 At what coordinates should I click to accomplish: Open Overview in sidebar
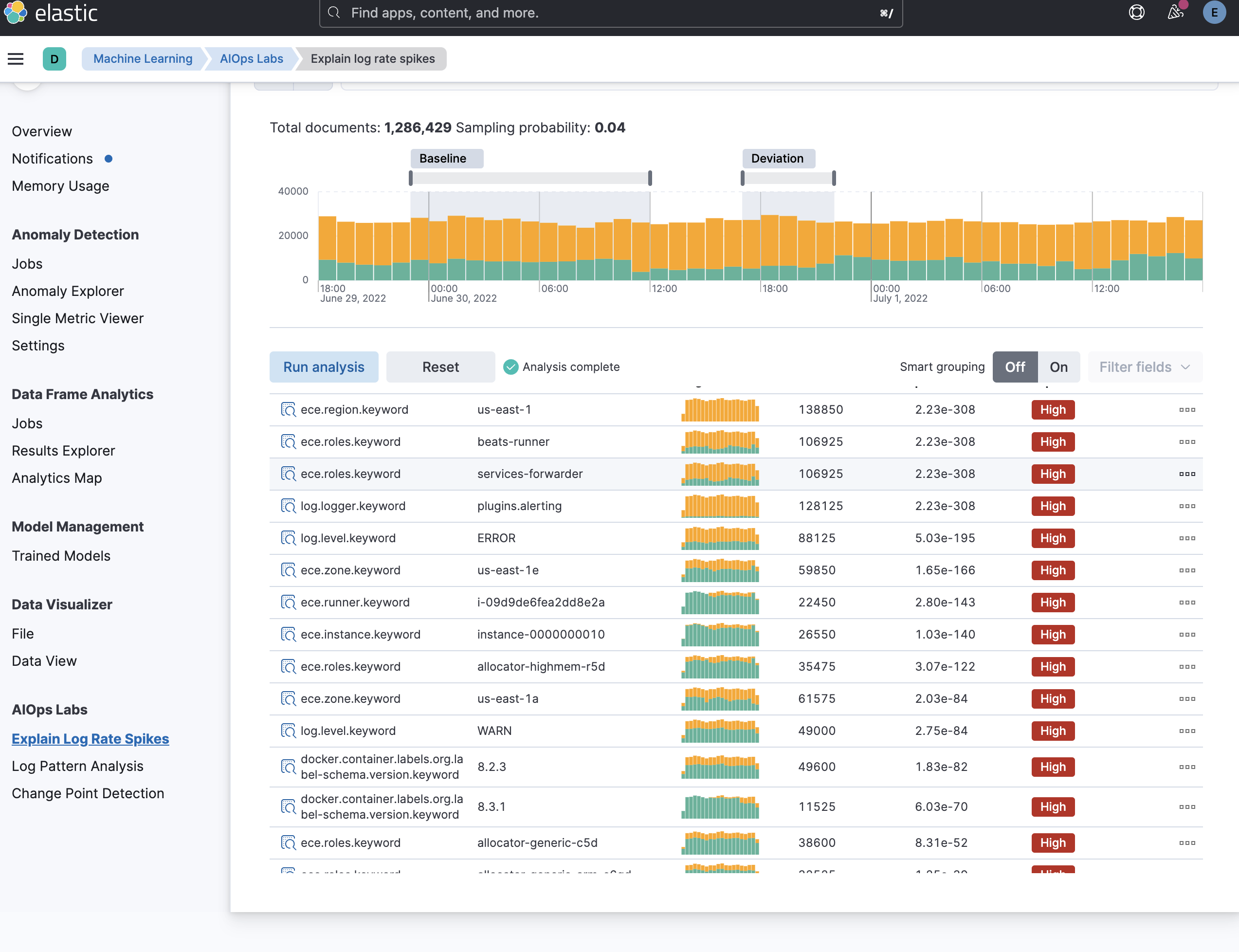click(x=42, y=131)
